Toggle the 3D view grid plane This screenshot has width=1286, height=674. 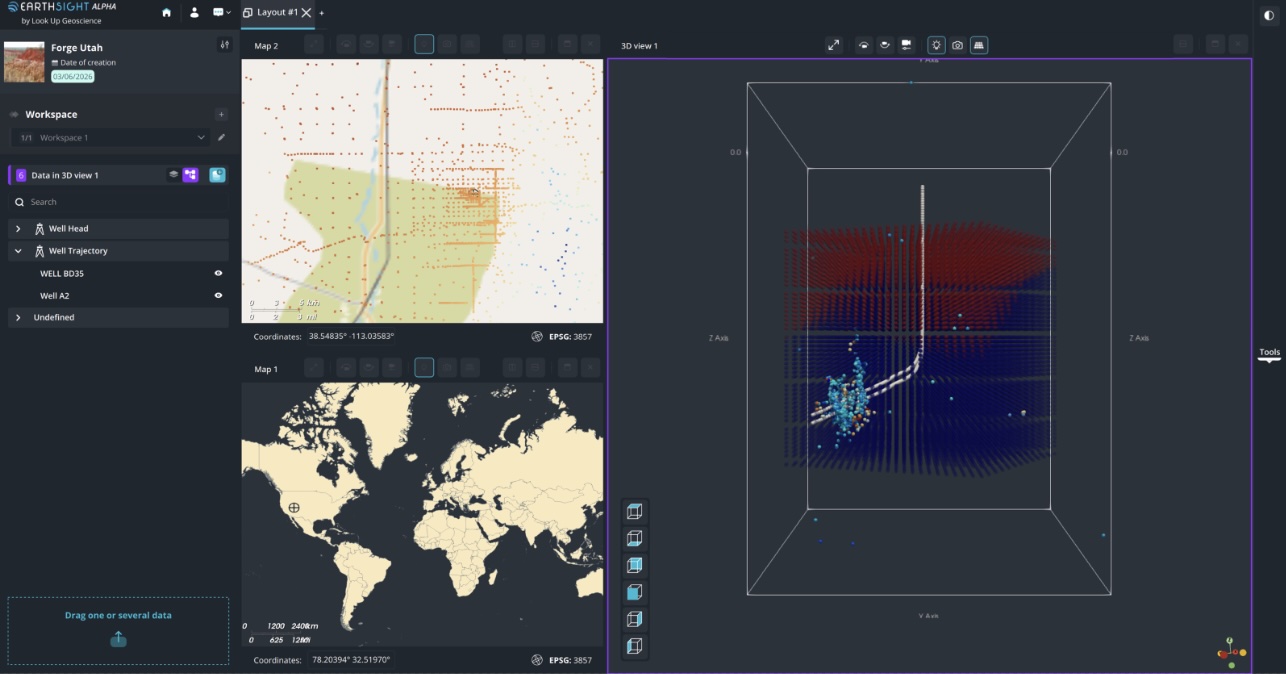point(979,45)
